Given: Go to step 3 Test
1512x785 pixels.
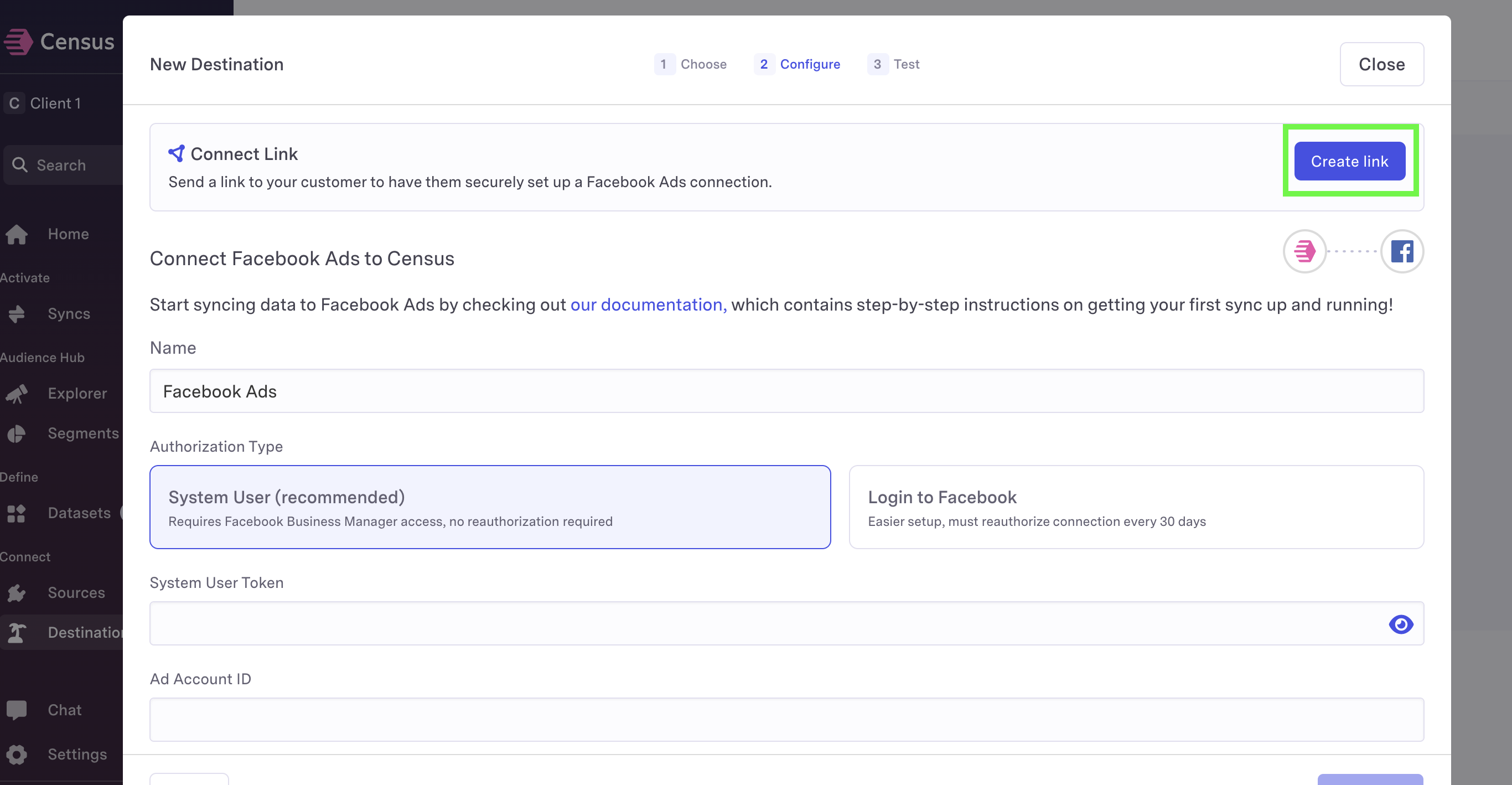Looking at the screenshot, I should click(x=893, y=64).
